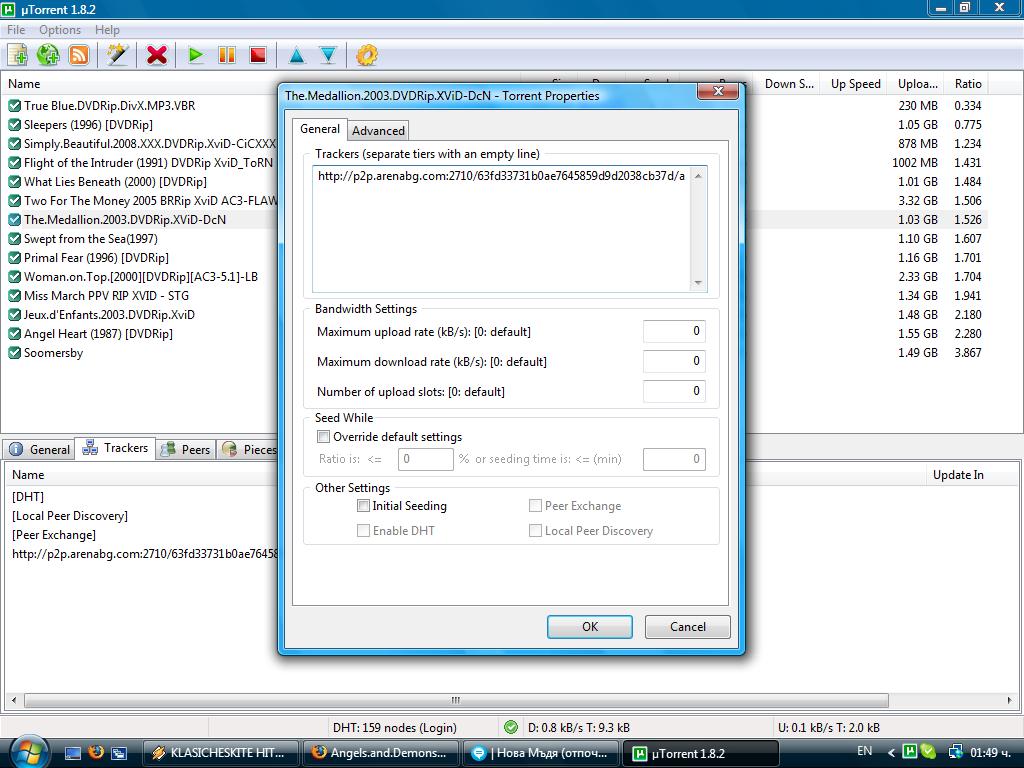
Task: Close the Torrent Properties dialog
Action: (x=718, y=91)
